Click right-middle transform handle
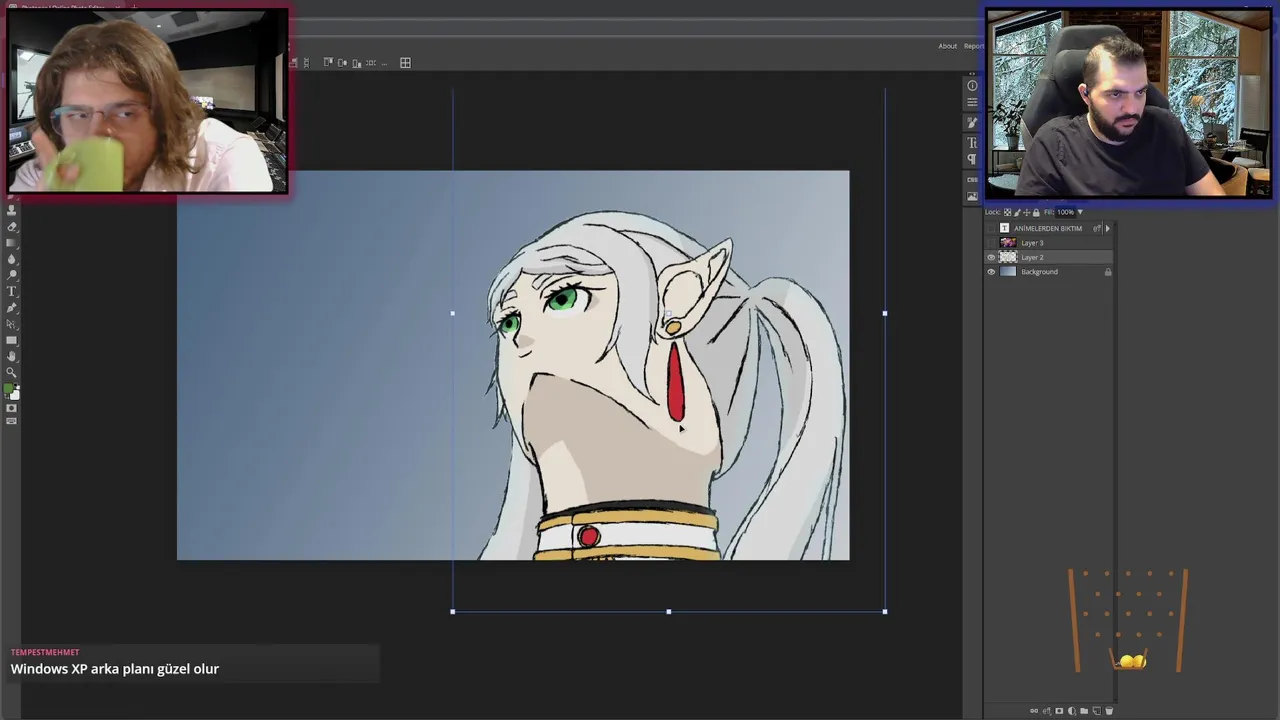 (885, 313)
